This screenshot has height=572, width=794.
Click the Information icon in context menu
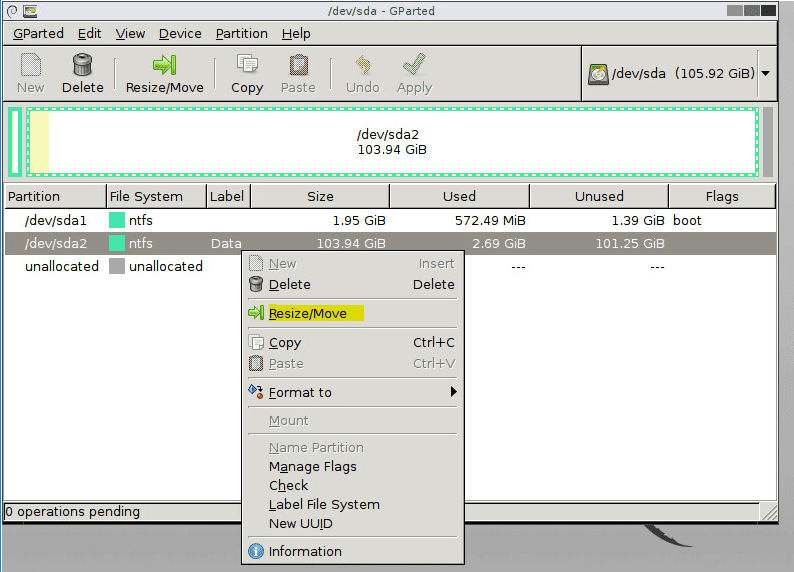tap(256, 551)
